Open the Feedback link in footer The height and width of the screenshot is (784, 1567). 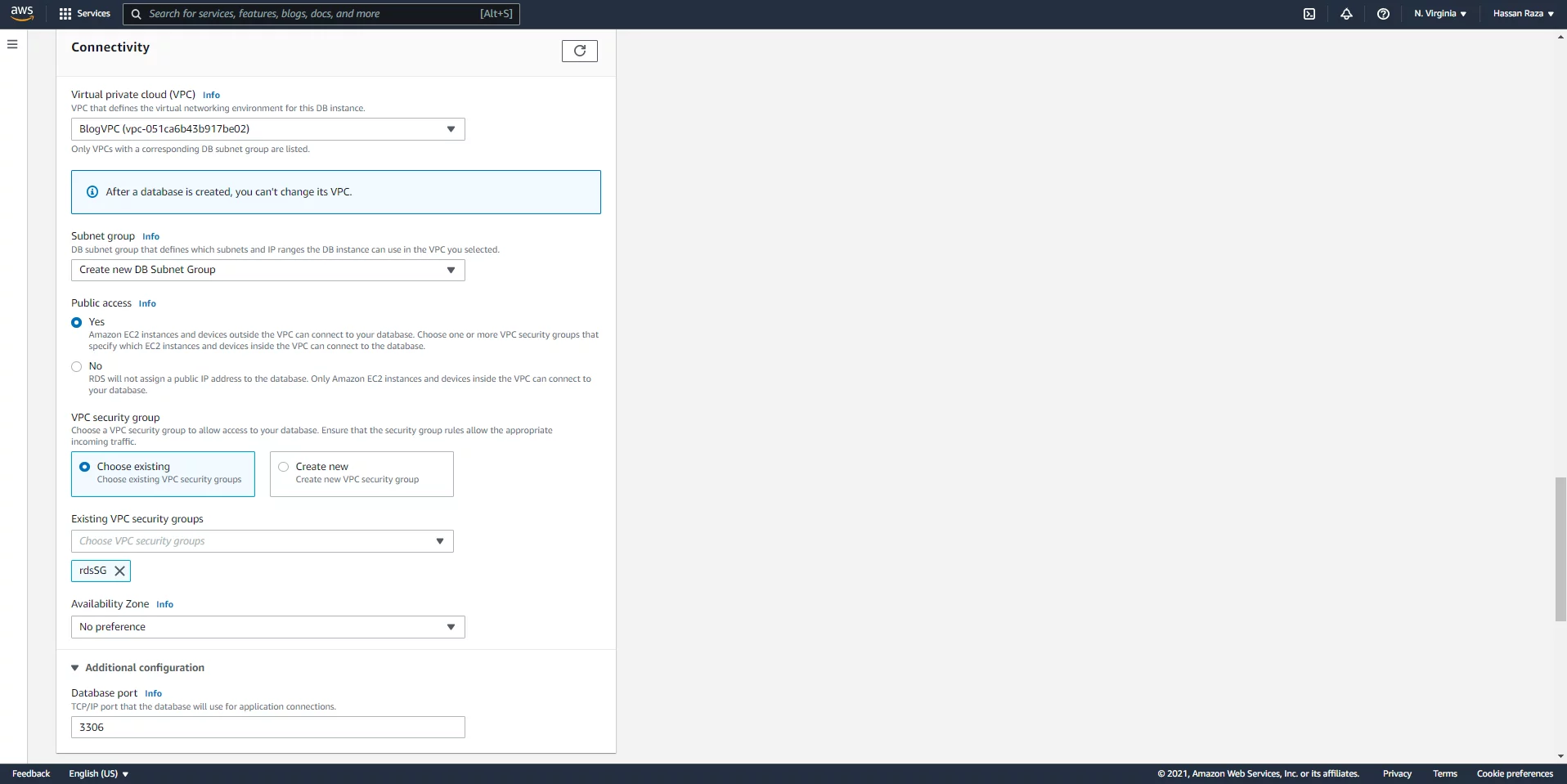tap(31, 773)
